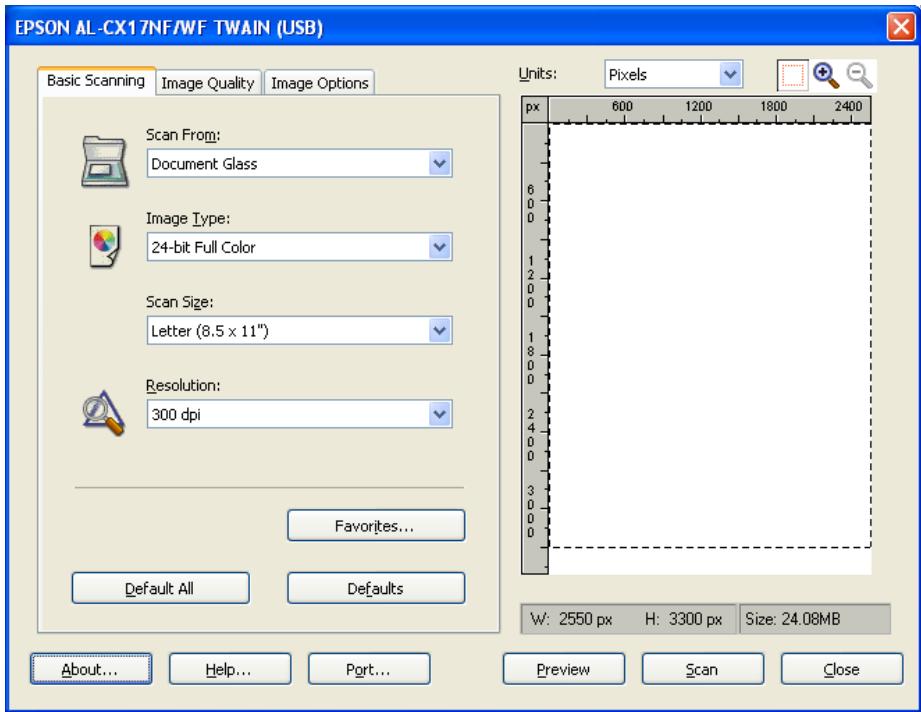This screenshot has width=921, height=712.
Task: Open the Resolution dropdown
Action: coord(300,414)
